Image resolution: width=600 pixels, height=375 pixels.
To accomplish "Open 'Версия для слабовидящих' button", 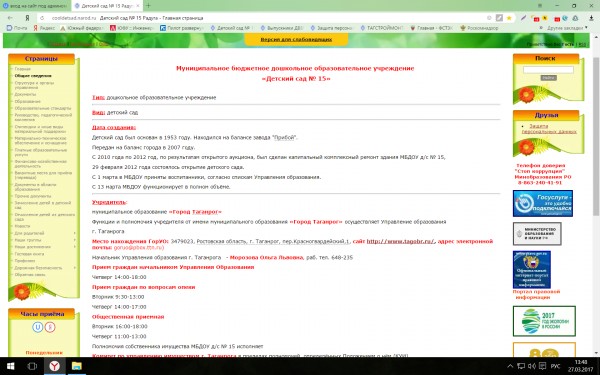I will pos(296,39).
